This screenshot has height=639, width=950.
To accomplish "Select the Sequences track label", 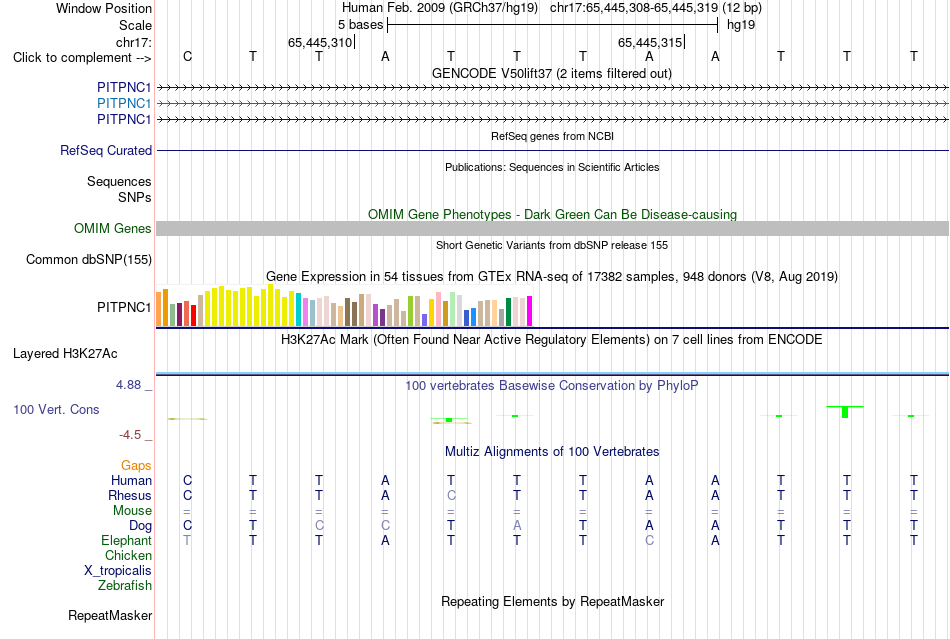I will click(x=119, y=181).
